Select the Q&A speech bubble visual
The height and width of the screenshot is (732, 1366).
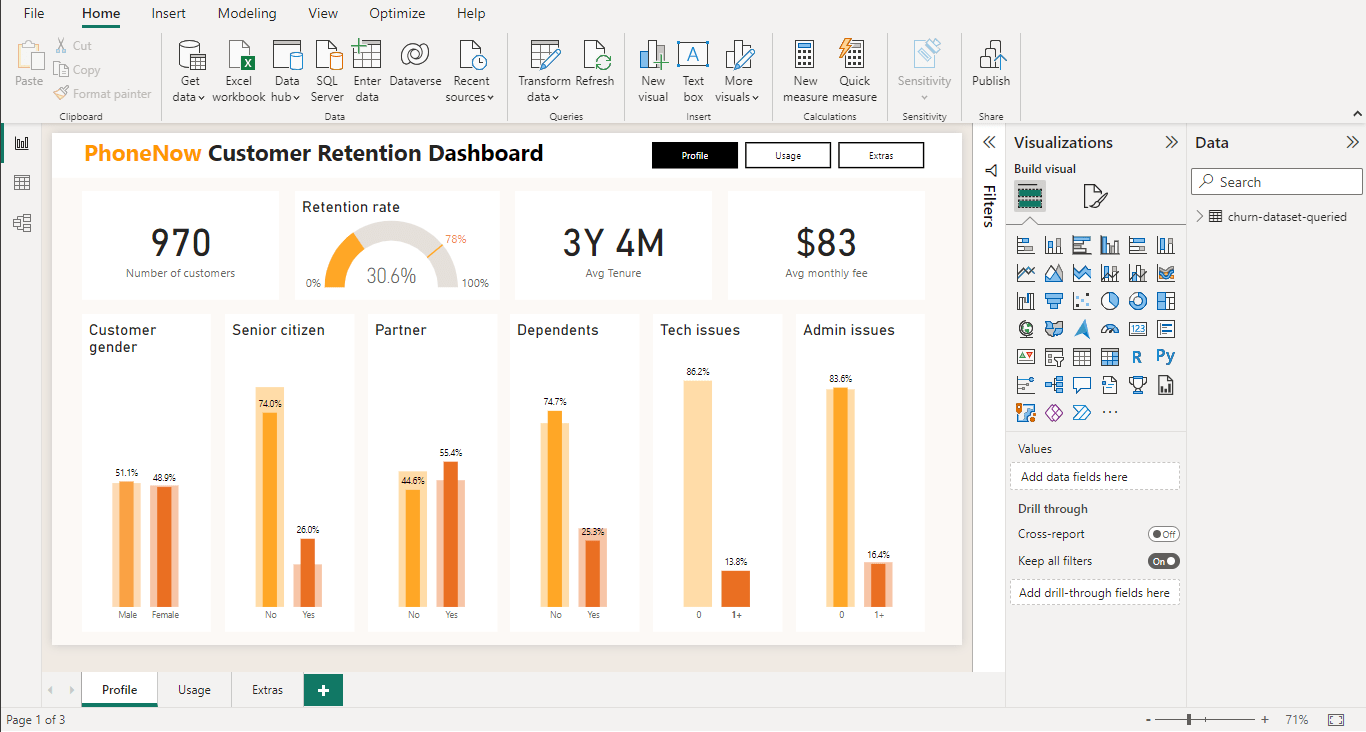tap(1081, 385)
